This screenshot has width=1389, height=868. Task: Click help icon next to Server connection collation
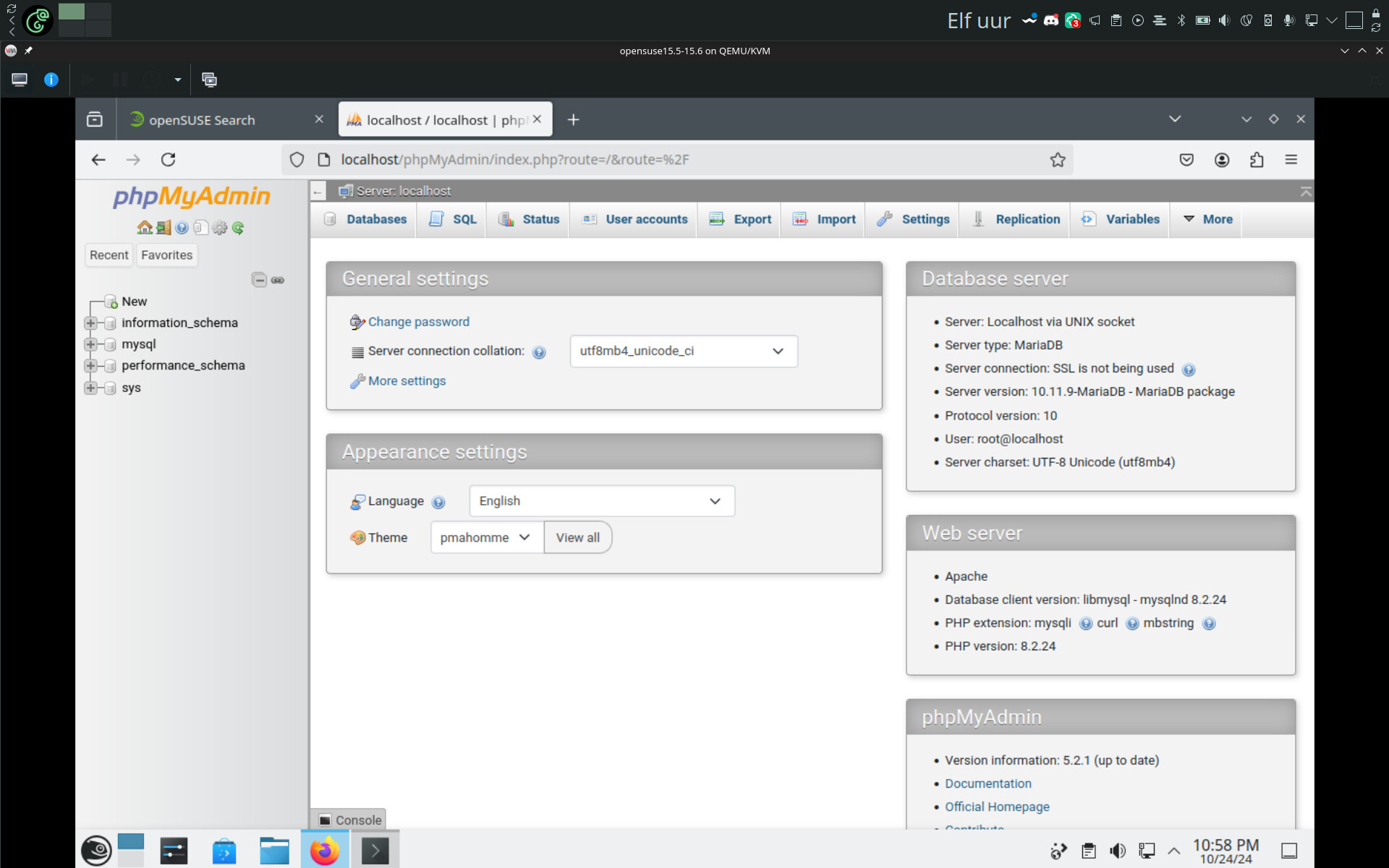539,352
